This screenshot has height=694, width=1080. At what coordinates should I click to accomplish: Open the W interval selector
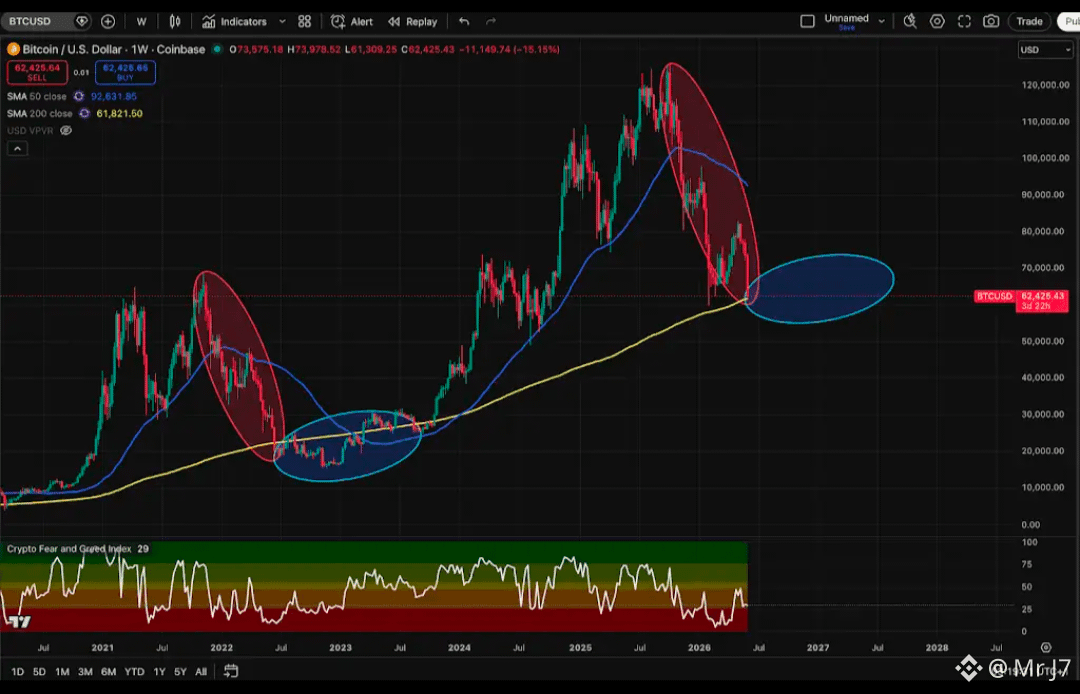(141, 21)
